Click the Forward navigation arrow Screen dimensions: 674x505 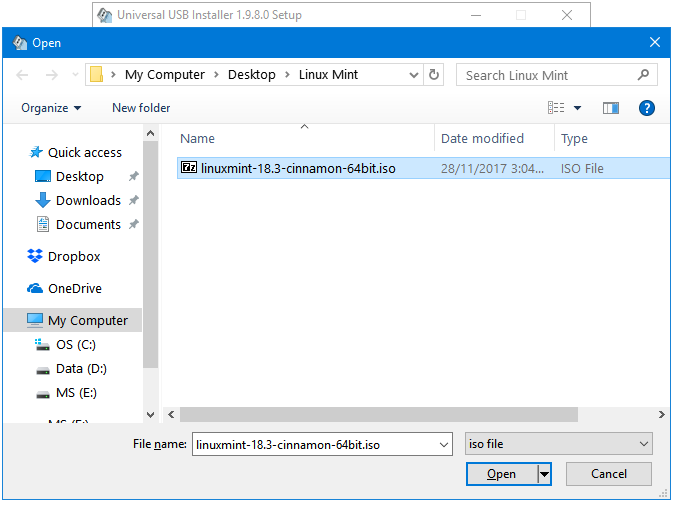(52, 75)
